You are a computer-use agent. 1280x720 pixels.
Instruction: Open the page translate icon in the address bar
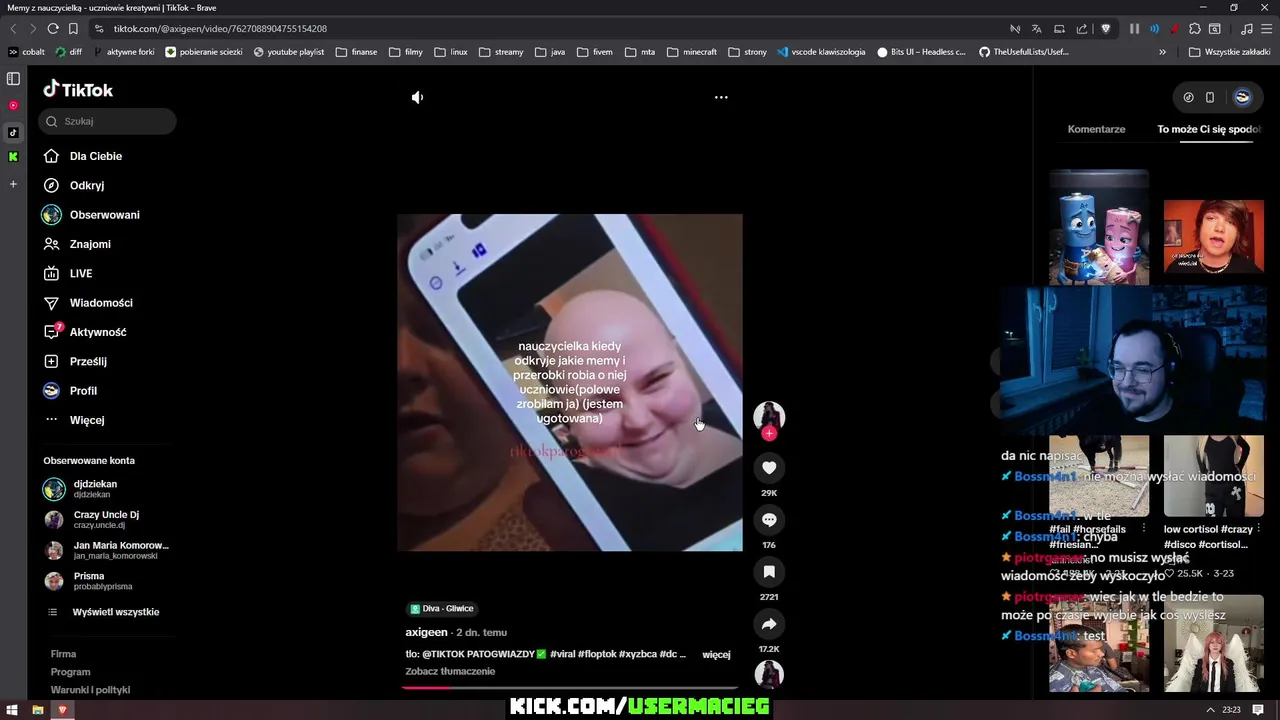pyautogui.click(x=1037, y=29)
